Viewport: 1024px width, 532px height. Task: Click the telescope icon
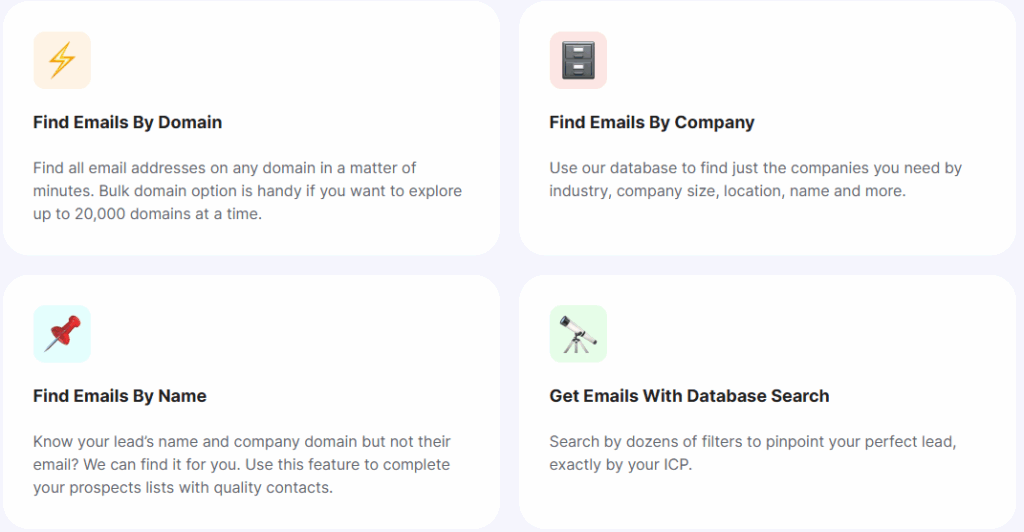(x=578, y=334)
